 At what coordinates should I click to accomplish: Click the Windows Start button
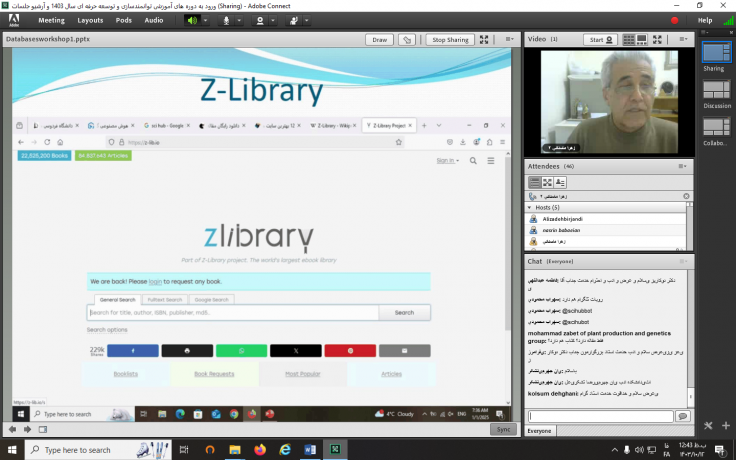tap(12, 450)
